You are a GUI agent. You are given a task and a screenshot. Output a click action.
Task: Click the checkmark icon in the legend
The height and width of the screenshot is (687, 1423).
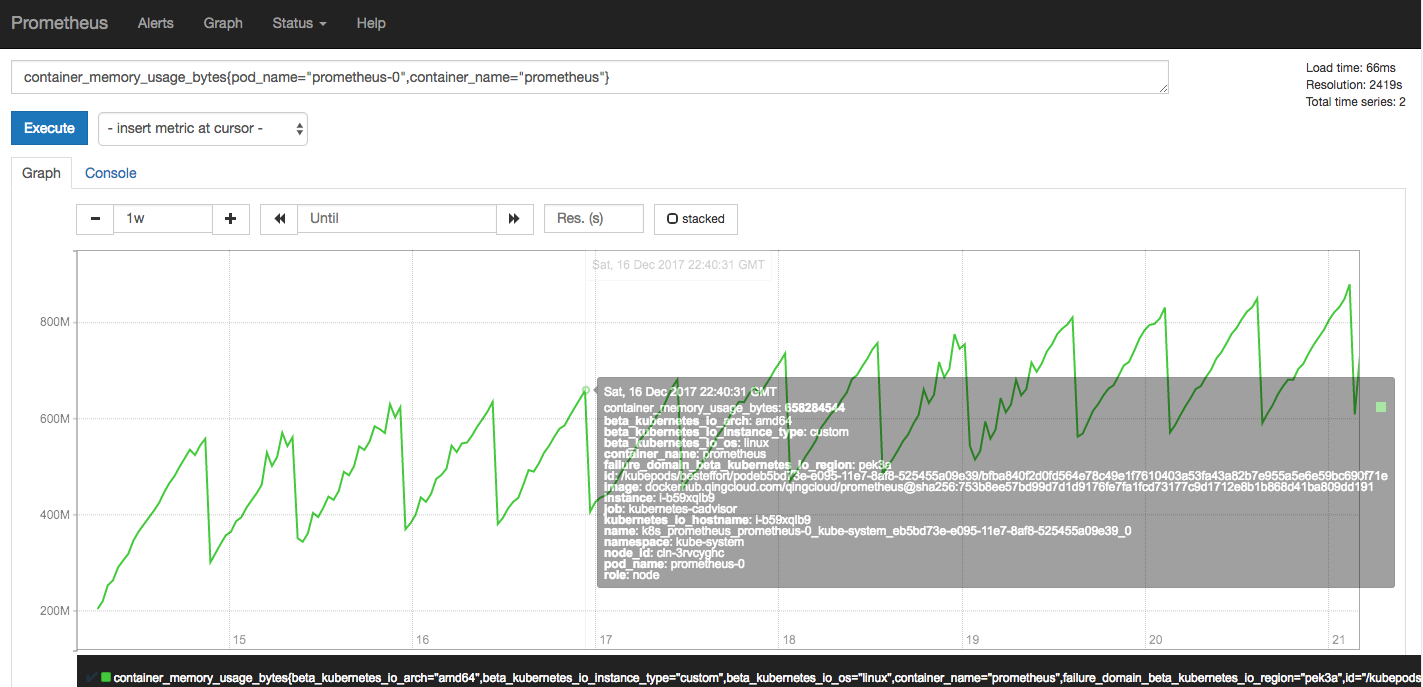[92, 677]
